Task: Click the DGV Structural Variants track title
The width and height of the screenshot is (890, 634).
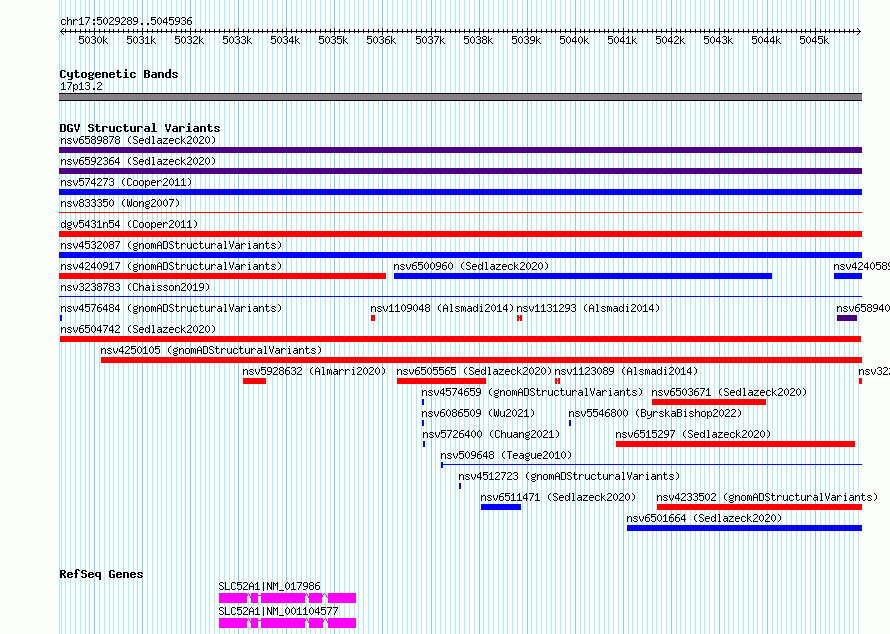Action: [140, 128]
